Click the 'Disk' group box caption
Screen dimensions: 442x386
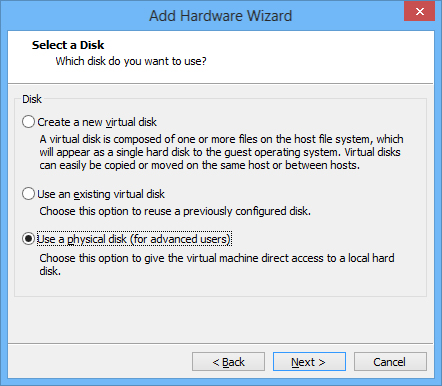tap(32, 99)
